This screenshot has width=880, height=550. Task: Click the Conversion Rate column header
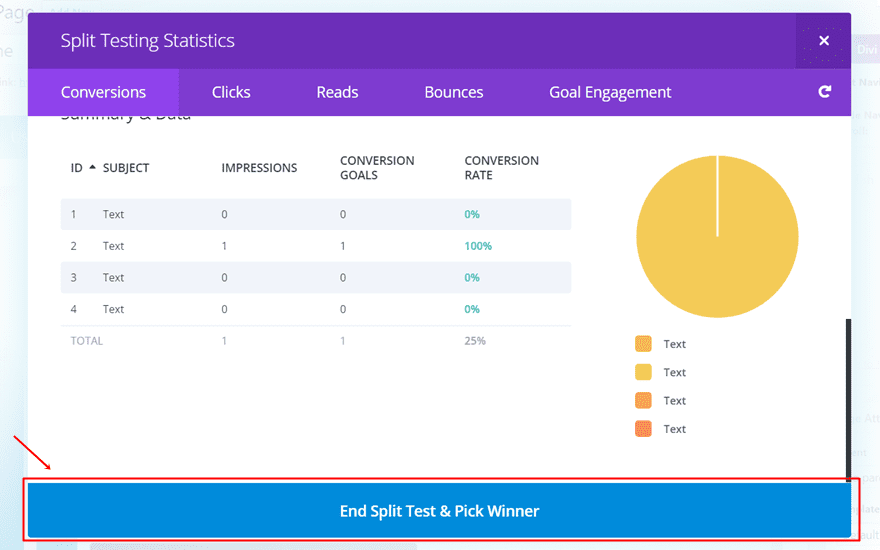(x=501, y=167)
